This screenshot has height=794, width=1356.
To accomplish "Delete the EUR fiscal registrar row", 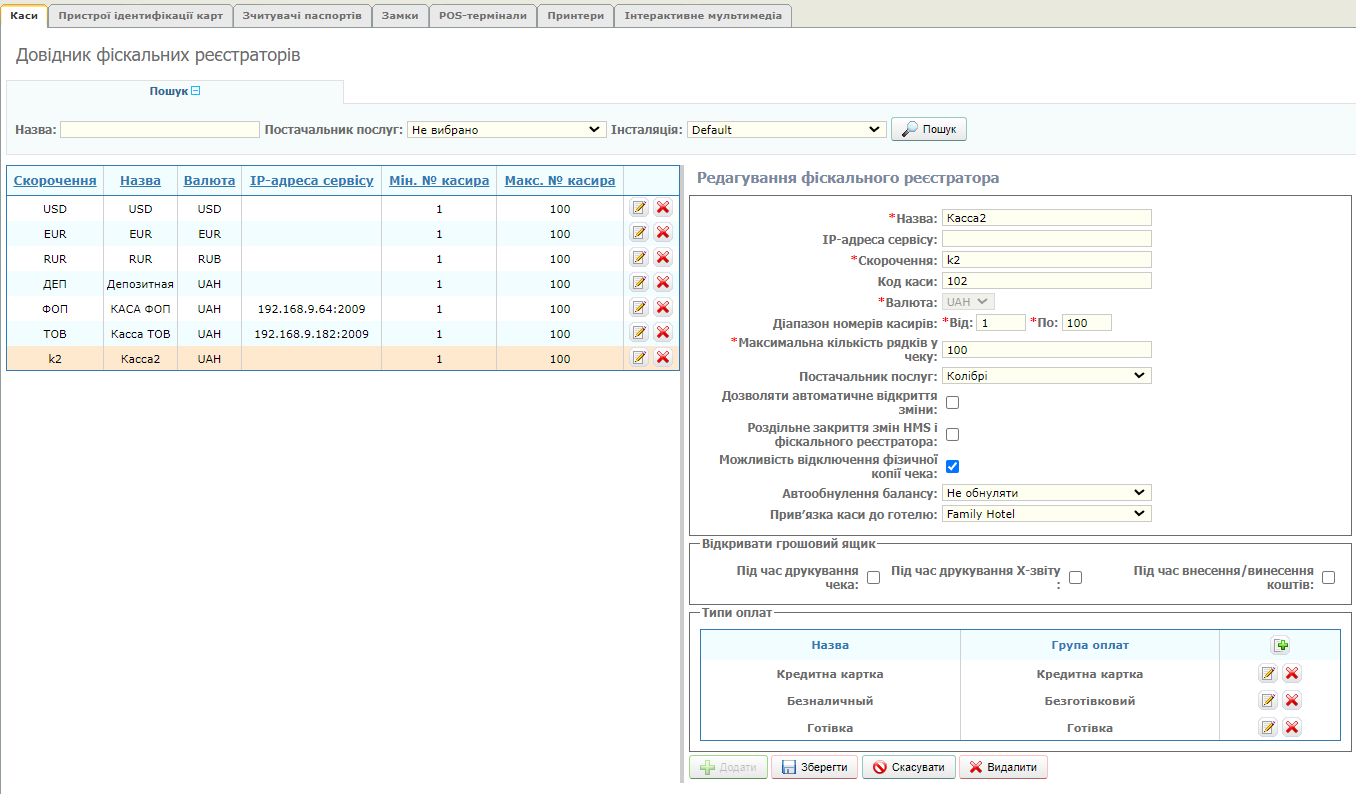I will [662, 233].
